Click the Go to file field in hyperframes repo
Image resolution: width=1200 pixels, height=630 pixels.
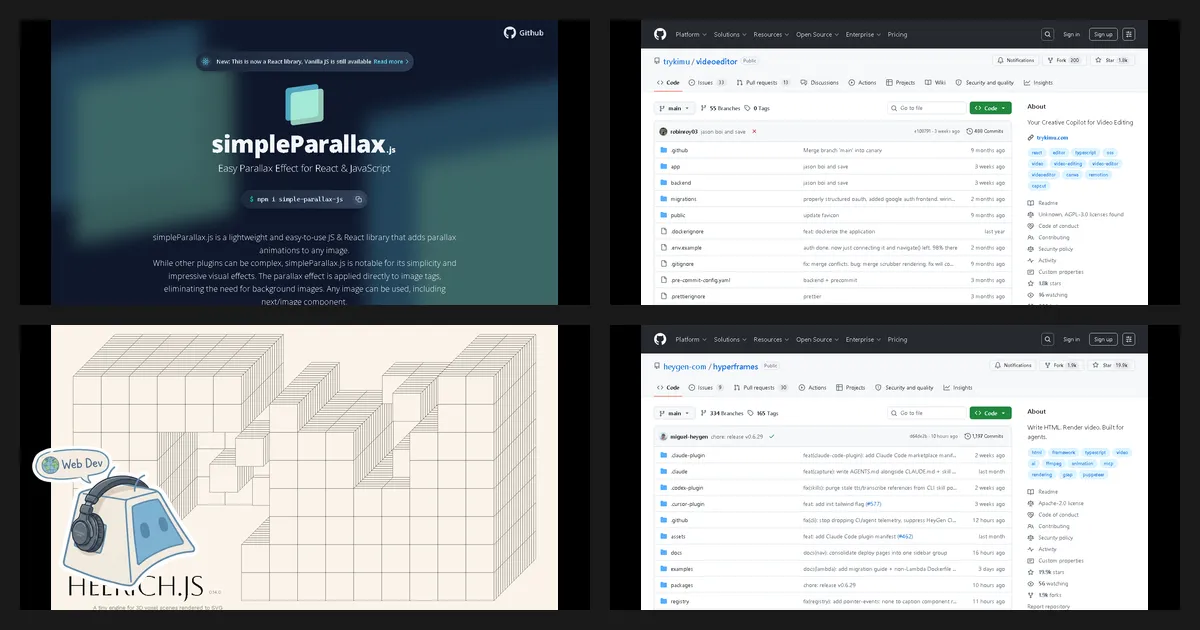tap(926, 413)
